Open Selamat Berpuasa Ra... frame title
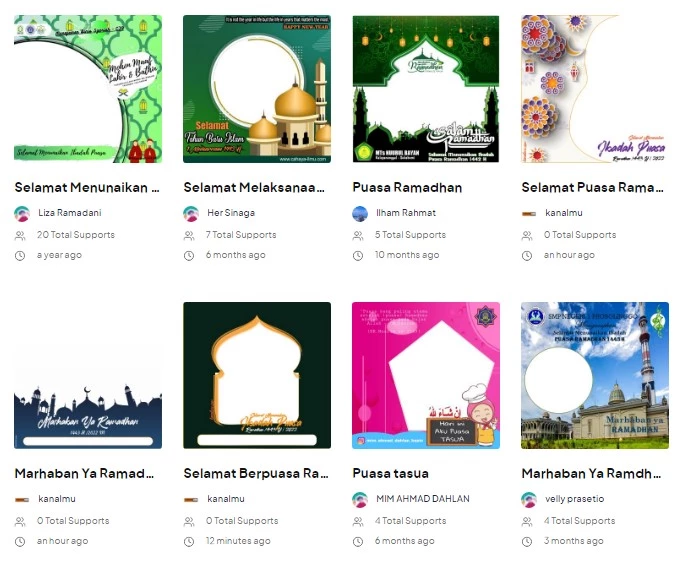 point(256,473)
